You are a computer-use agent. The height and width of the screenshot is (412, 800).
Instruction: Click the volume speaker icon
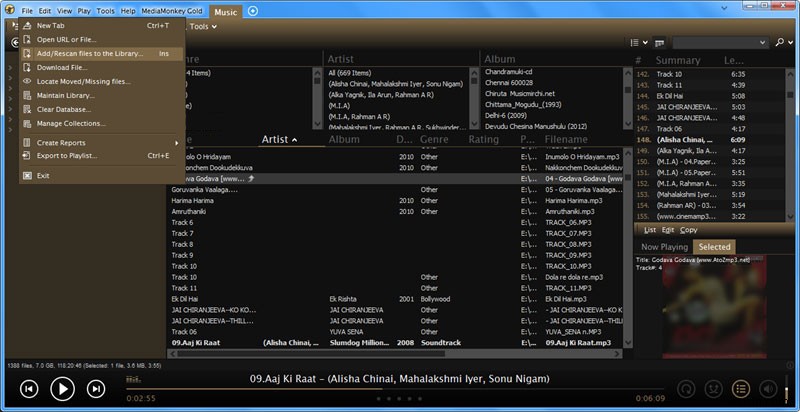coord(768,388)
